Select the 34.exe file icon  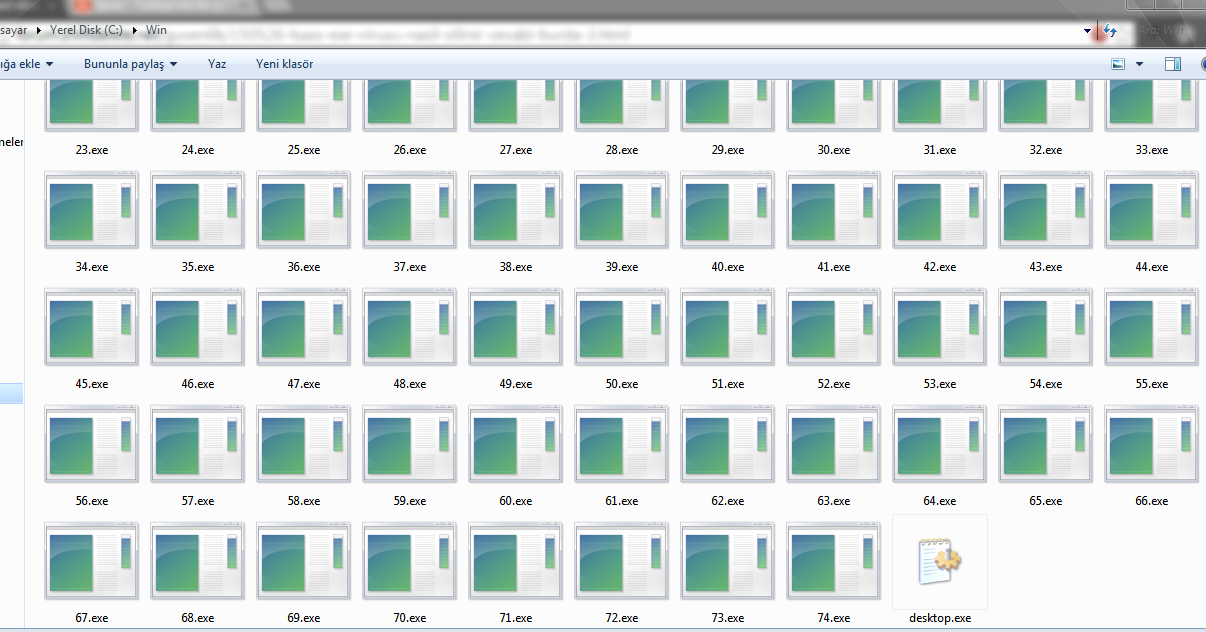click(92, 210)
